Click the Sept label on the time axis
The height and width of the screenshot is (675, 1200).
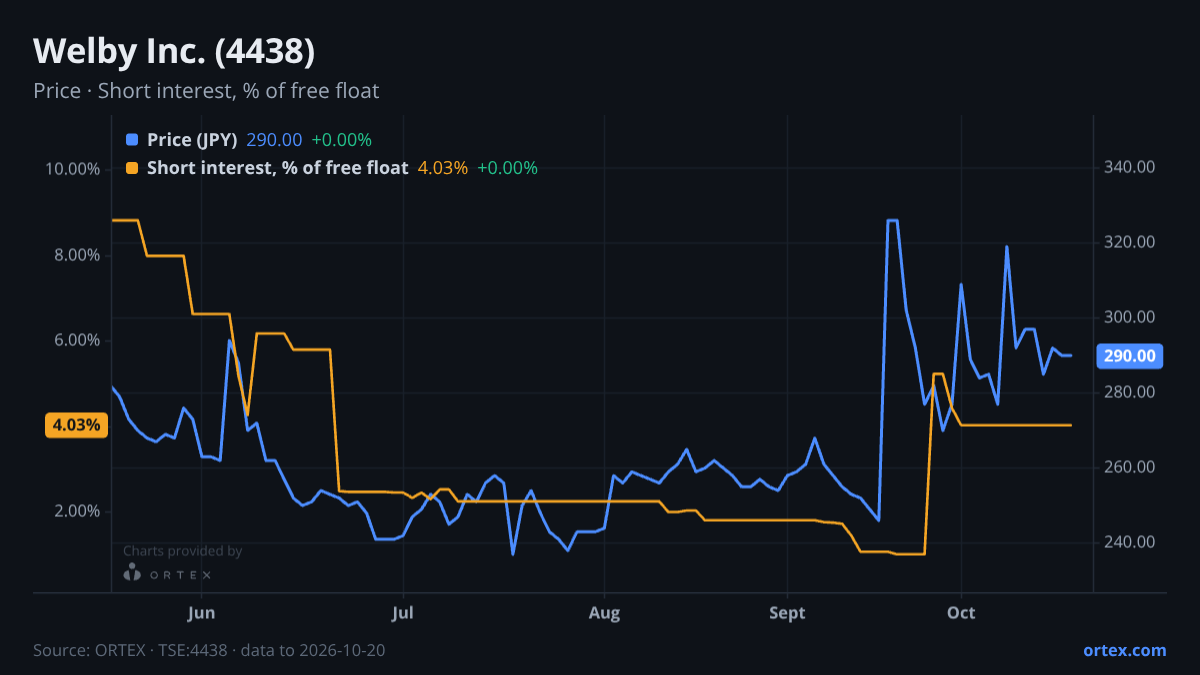[x=788, y=612]
